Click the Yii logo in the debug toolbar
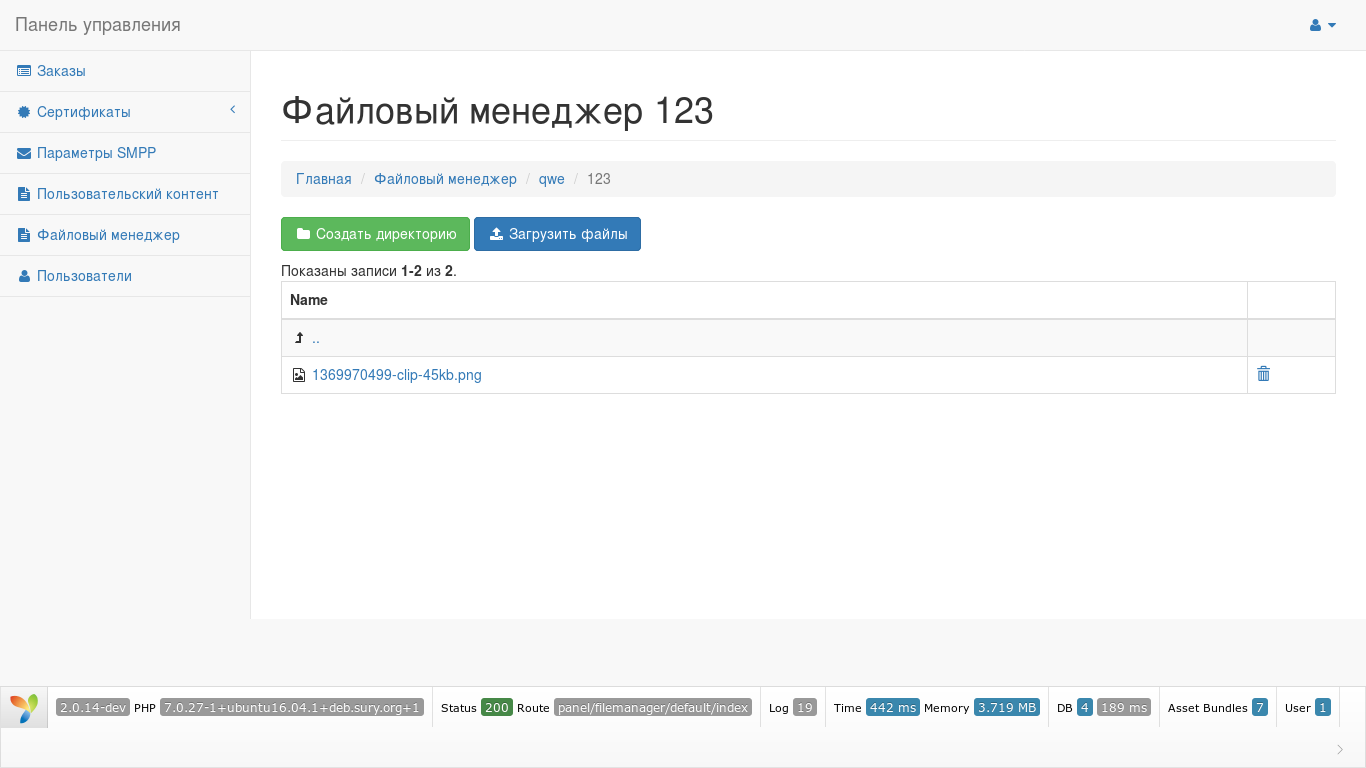The height and width of the screenshot is (768, 1366). click(24, 707)
